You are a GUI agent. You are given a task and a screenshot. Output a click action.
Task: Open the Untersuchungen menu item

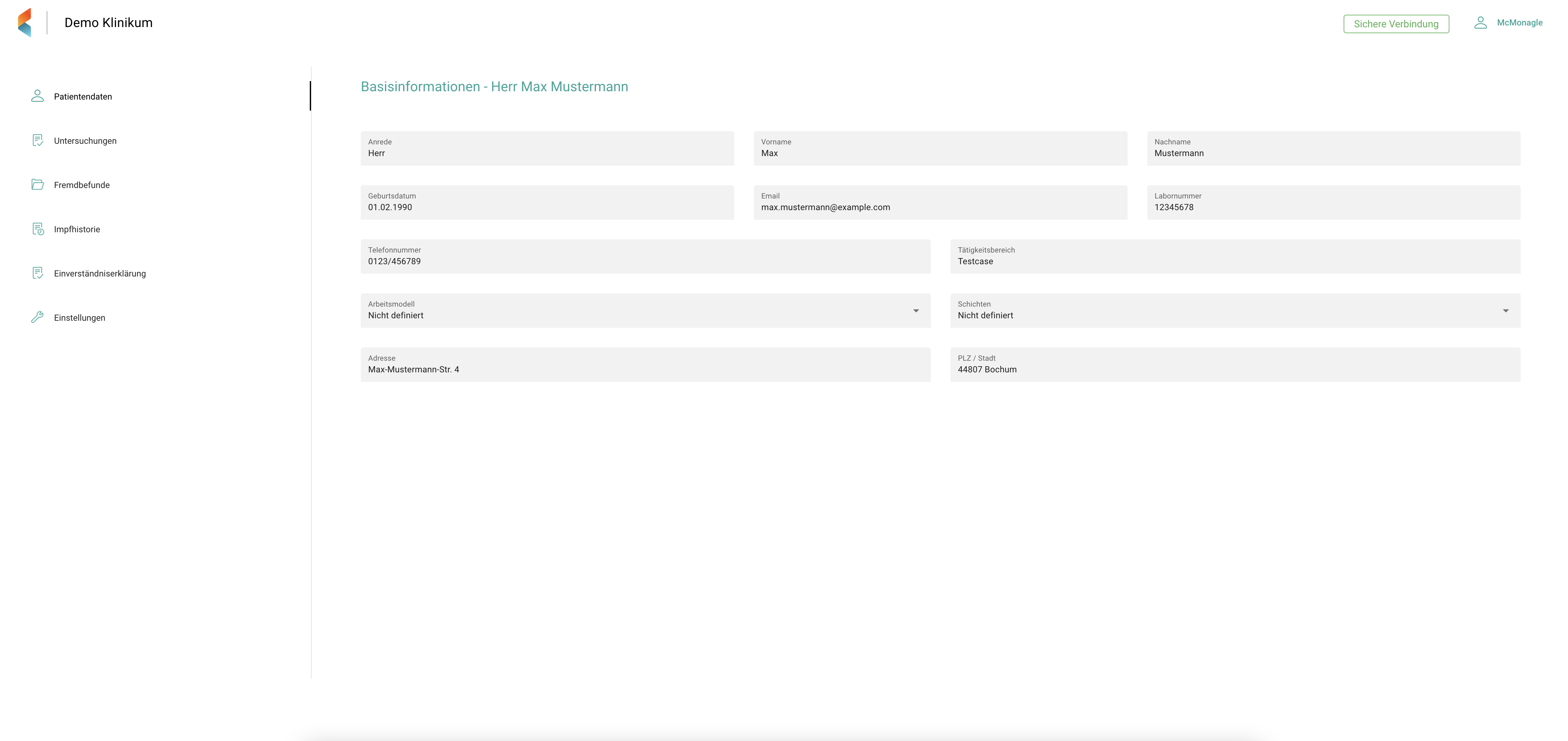(x=85, y=140)
